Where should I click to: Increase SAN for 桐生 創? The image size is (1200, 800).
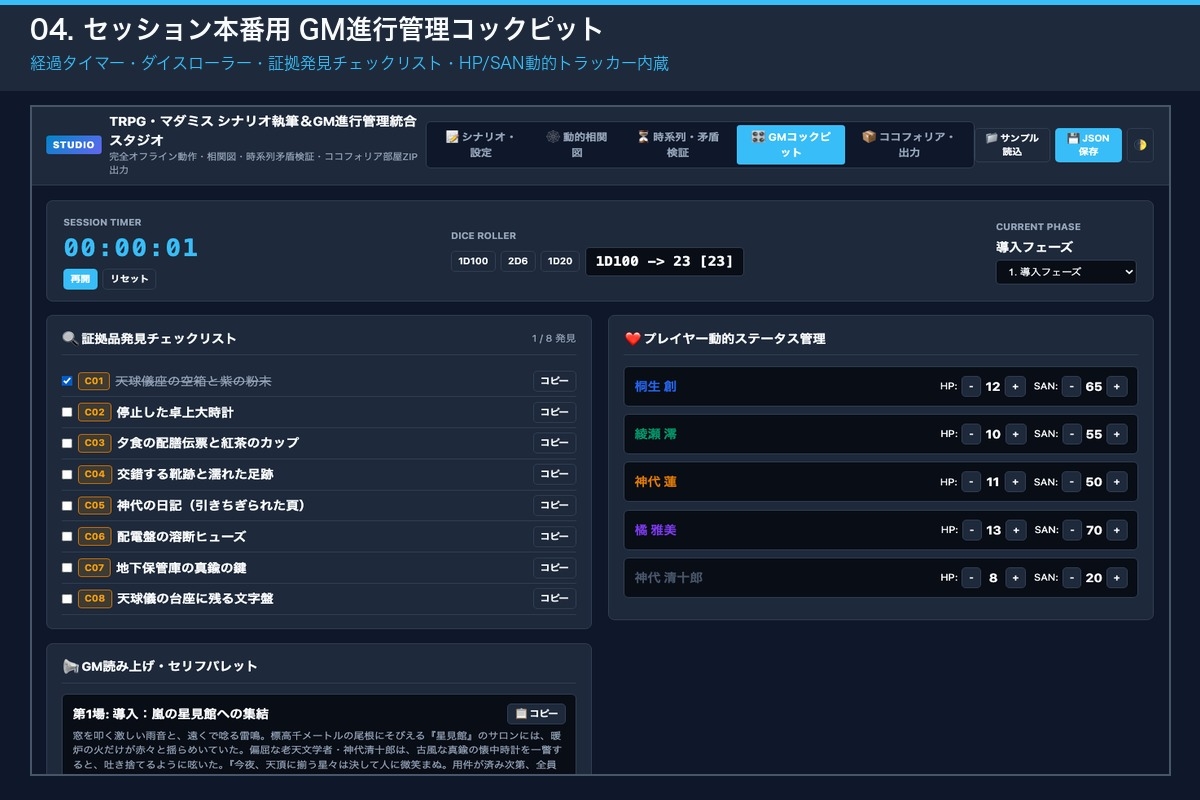click(1117, 386)
